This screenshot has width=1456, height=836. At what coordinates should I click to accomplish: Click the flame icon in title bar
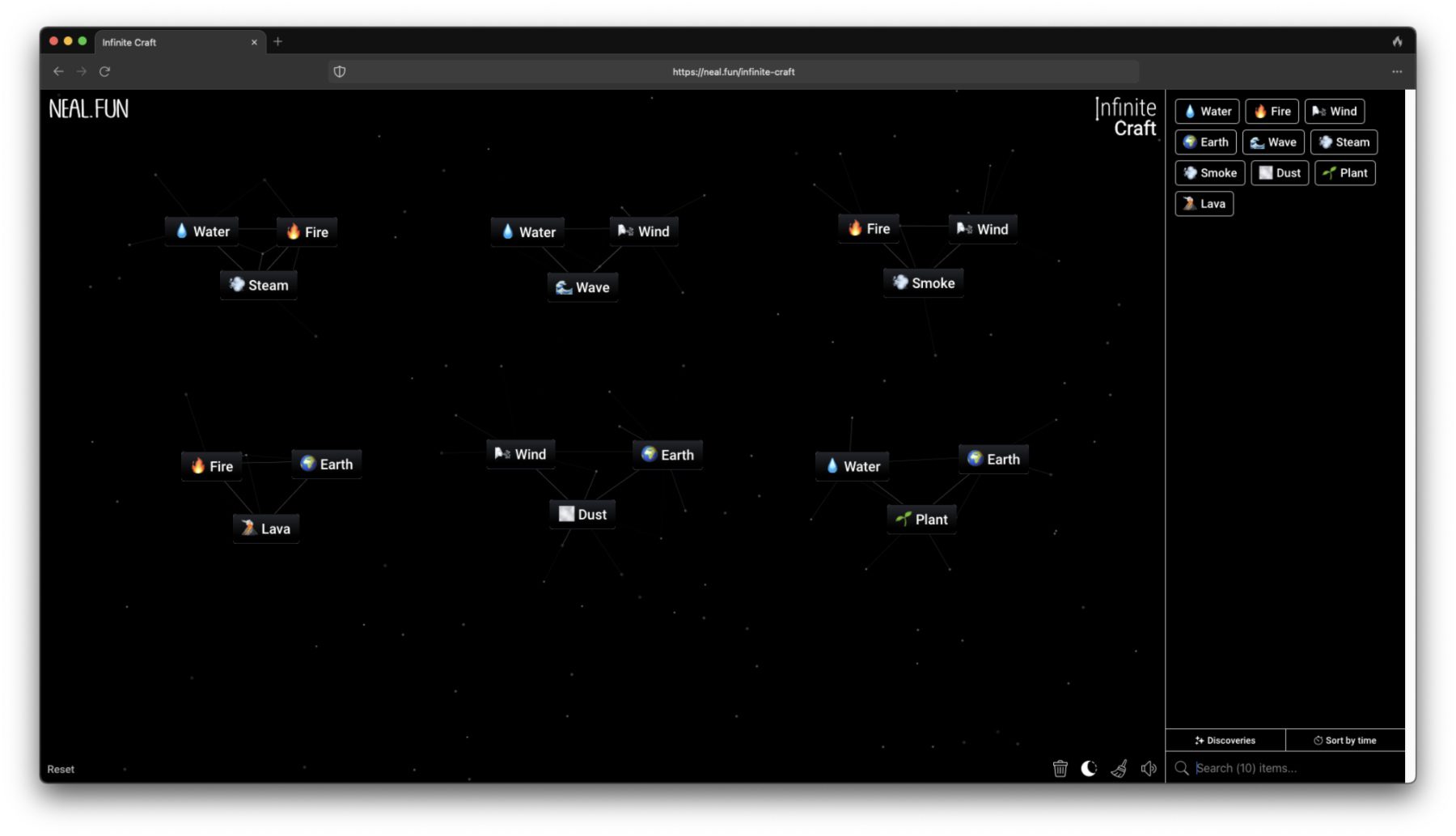[1396, 42]
